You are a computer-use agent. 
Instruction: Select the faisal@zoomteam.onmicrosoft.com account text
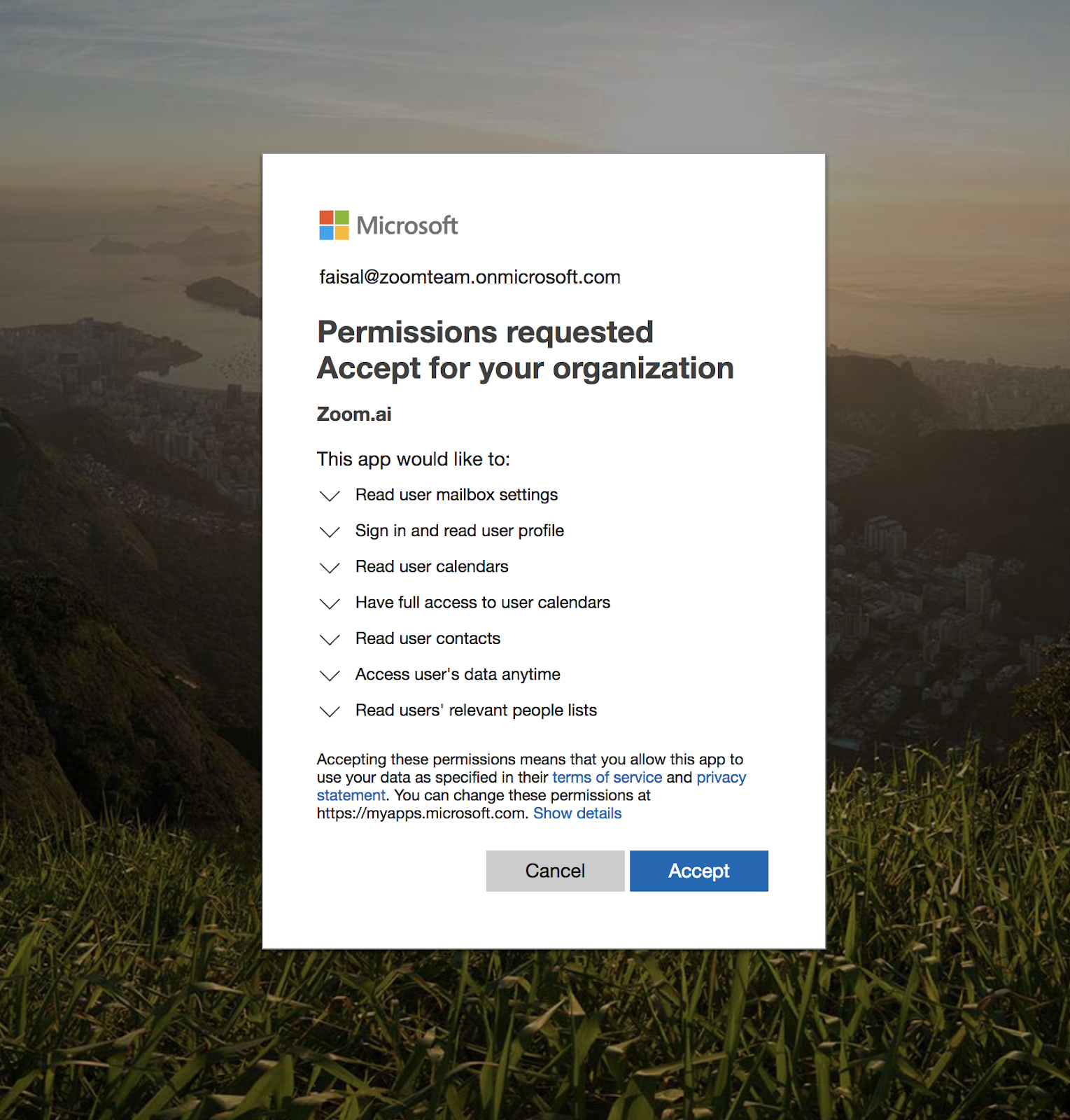tap(470, 277)
